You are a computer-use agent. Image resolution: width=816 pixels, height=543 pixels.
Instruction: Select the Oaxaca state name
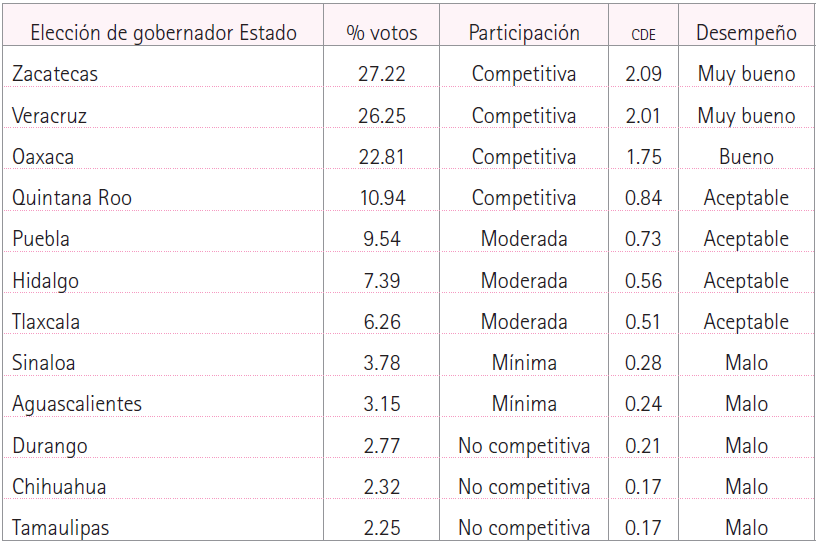click(x=43, y=157)
